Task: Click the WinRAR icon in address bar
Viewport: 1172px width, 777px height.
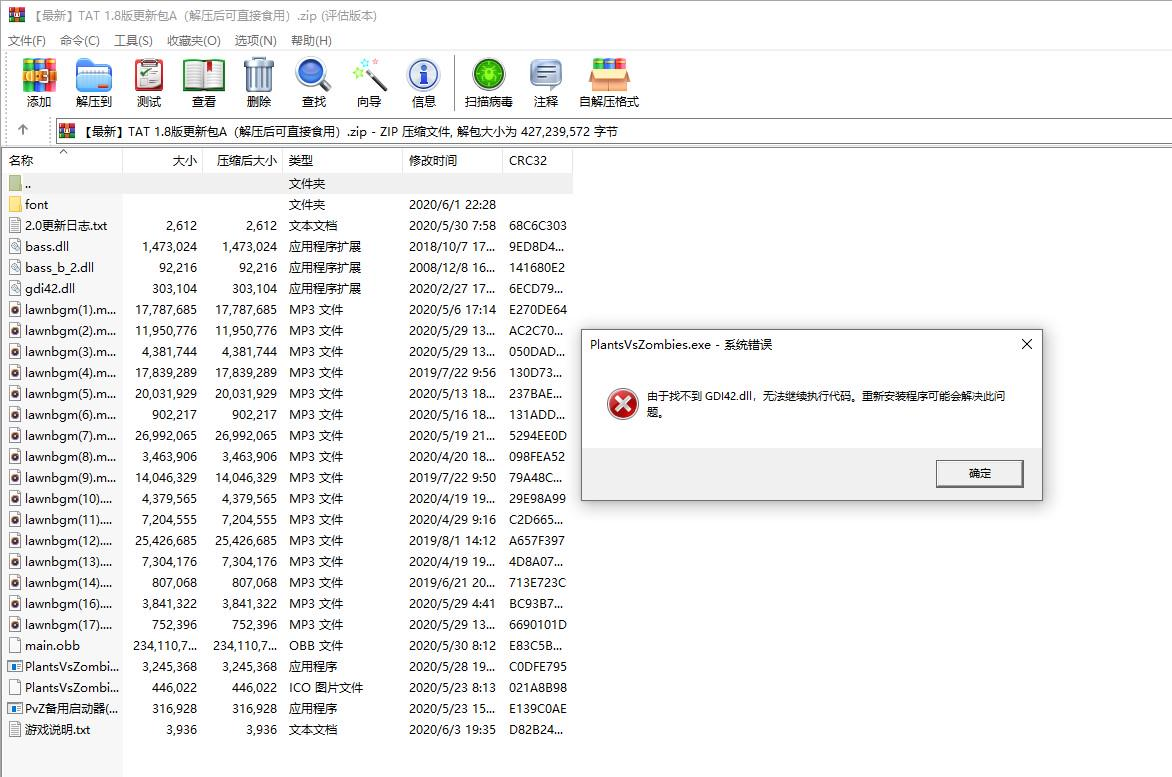Action: point(67,131)
